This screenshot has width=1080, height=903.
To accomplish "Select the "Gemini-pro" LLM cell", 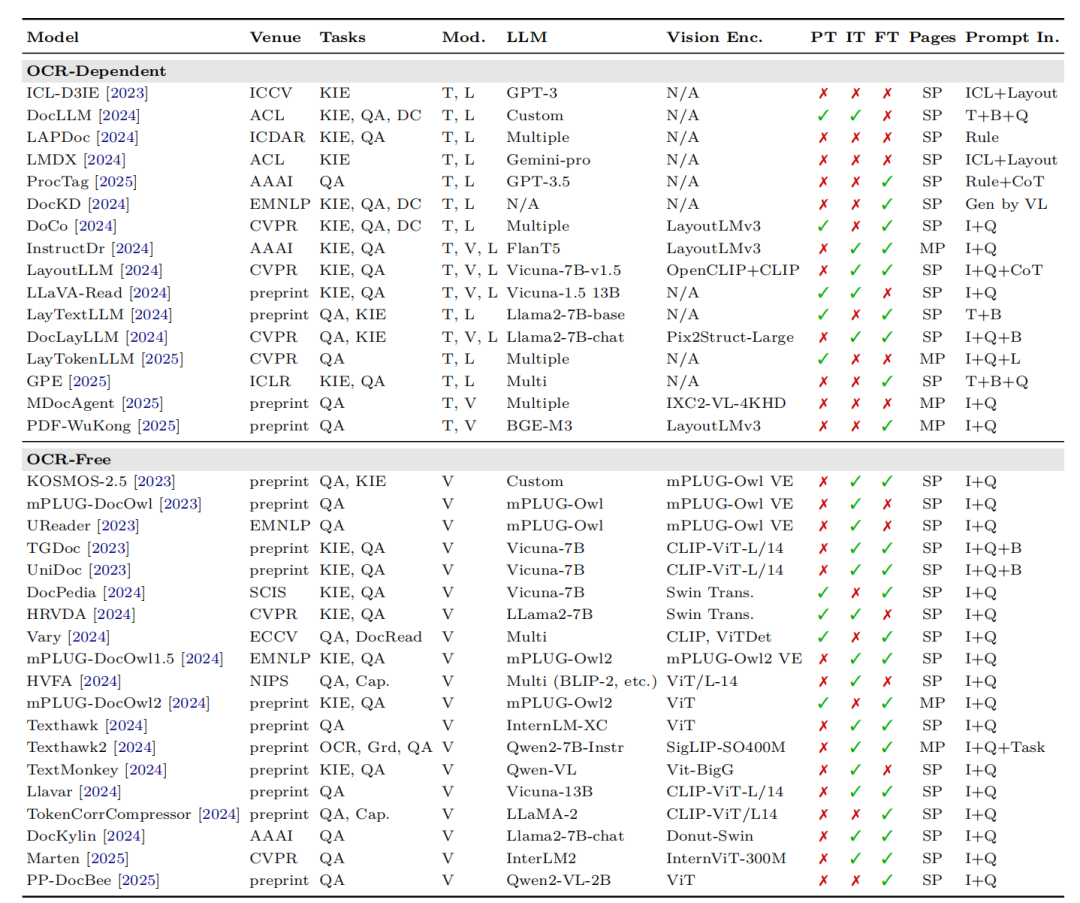I will 548,160.
